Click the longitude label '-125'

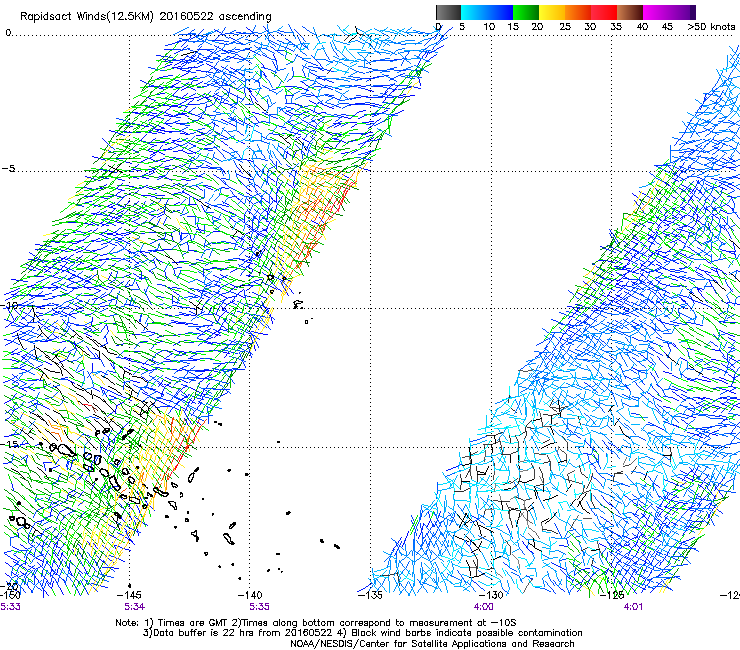tap(612, 595)
